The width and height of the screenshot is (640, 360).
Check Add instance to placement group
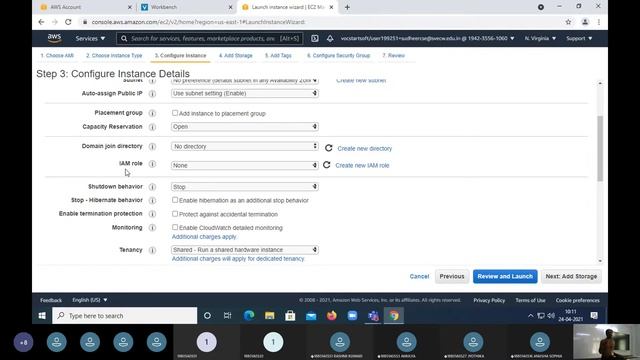pyautogui.click(x=175, y=113)
